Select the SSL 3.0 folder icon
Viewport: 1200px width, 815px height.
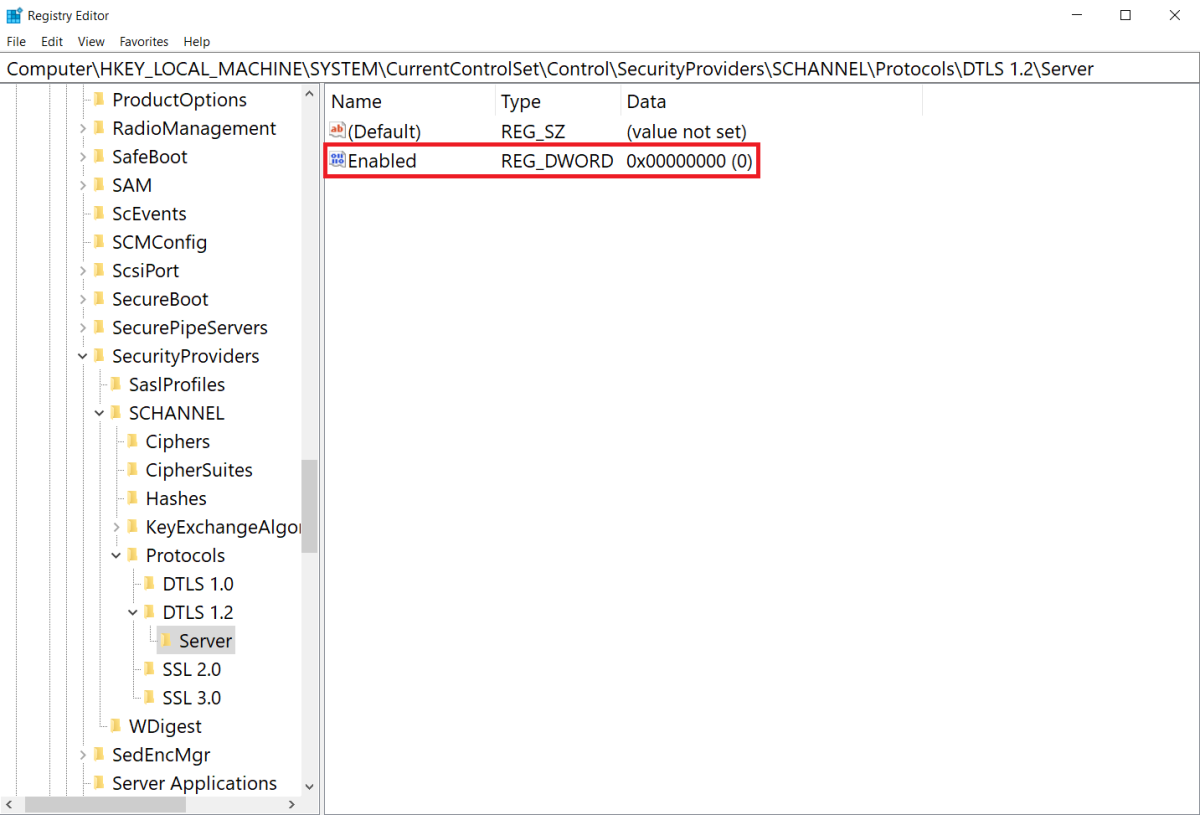[x=150, y=698]
